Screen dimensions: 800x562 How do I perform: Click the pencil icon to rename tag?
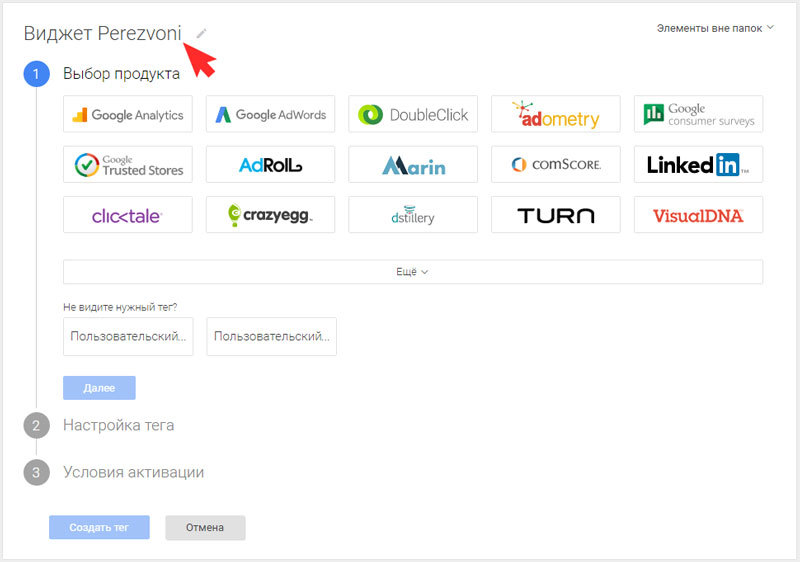tap(202, 34)
